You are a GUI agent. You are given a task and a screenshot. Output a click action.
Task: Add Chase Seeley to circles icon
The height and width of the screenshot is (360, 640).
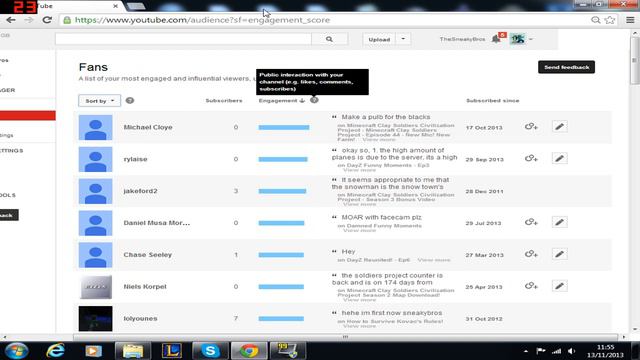(x=531, y=254)
